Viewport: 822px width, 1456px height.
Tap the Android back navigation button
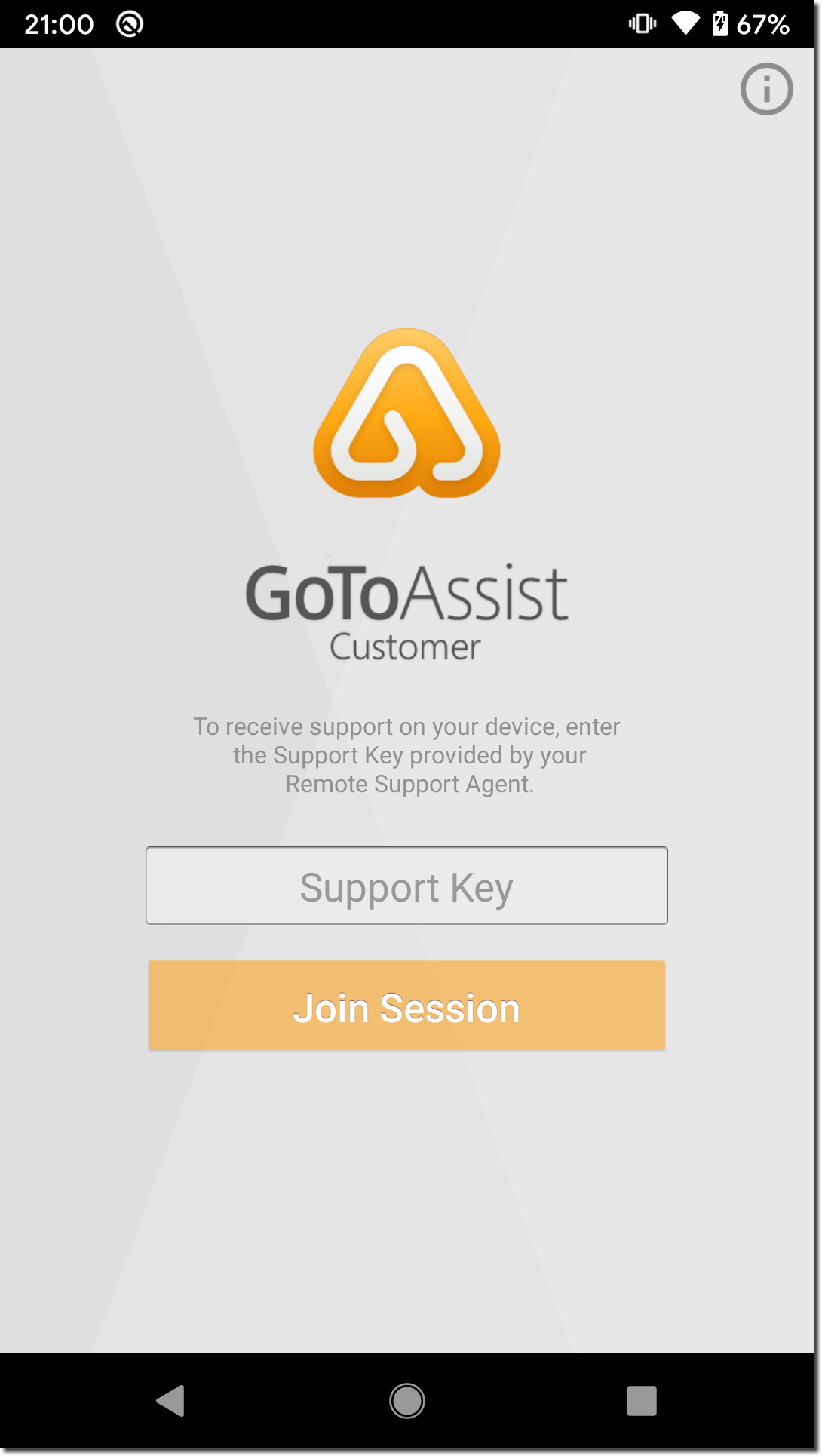tap(170, 1401)
